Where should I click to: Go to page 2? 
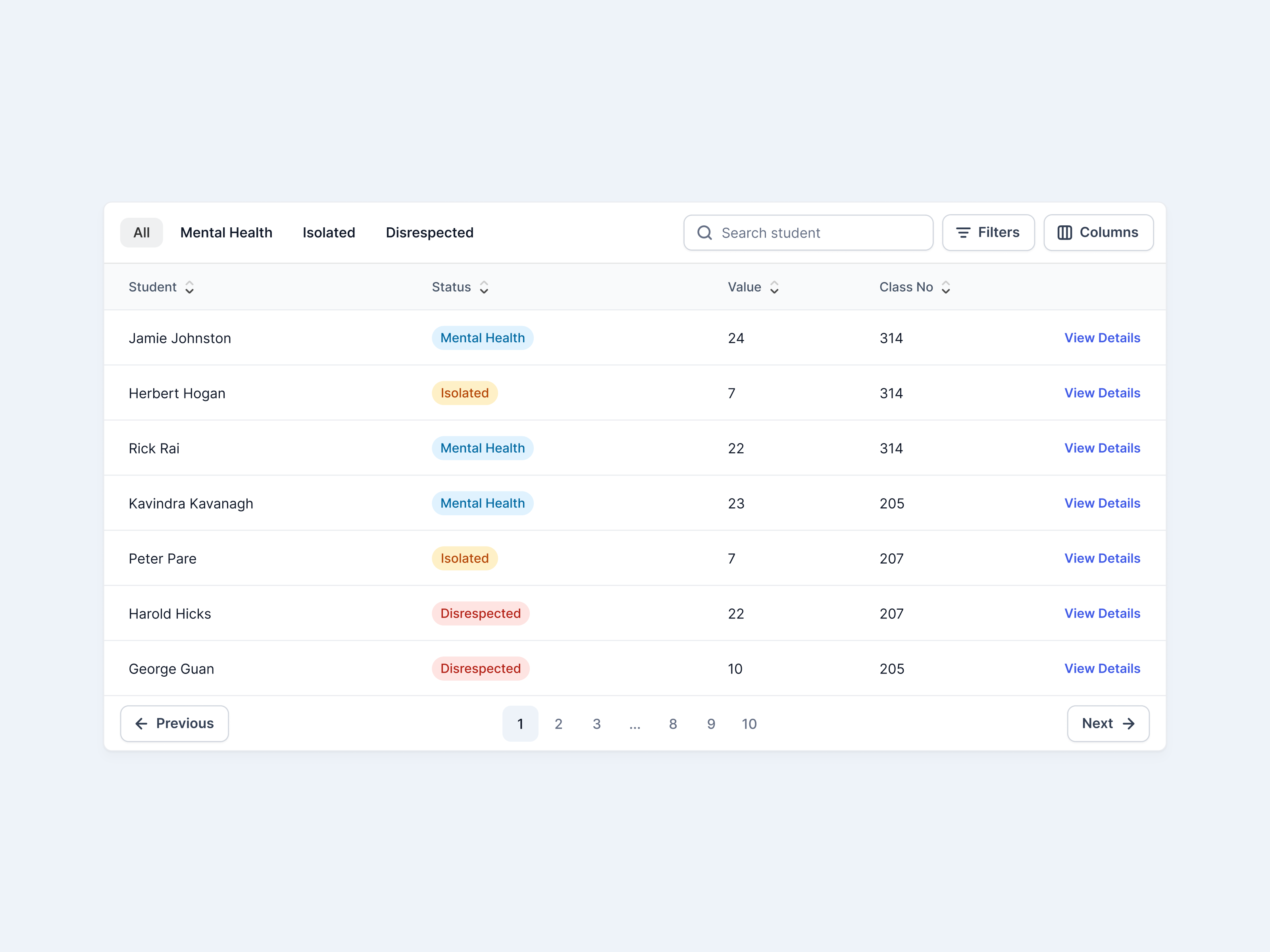558,724
